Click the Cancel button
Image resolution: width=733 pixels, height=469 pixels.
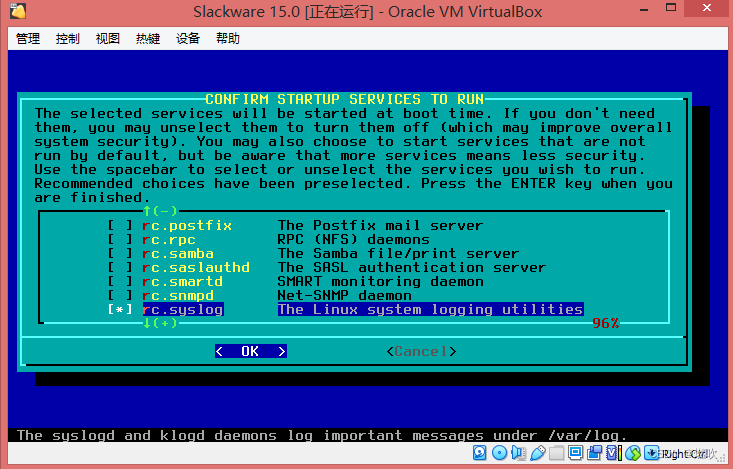pyautogui.click(x=421, y=352)
